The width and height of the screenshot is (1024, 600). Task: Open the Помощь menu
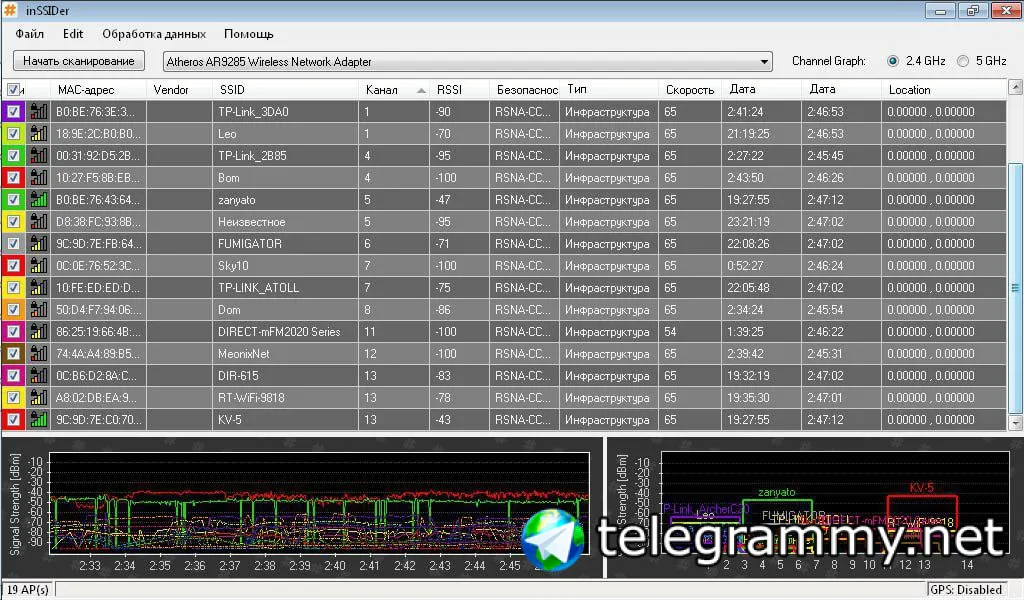248,34
